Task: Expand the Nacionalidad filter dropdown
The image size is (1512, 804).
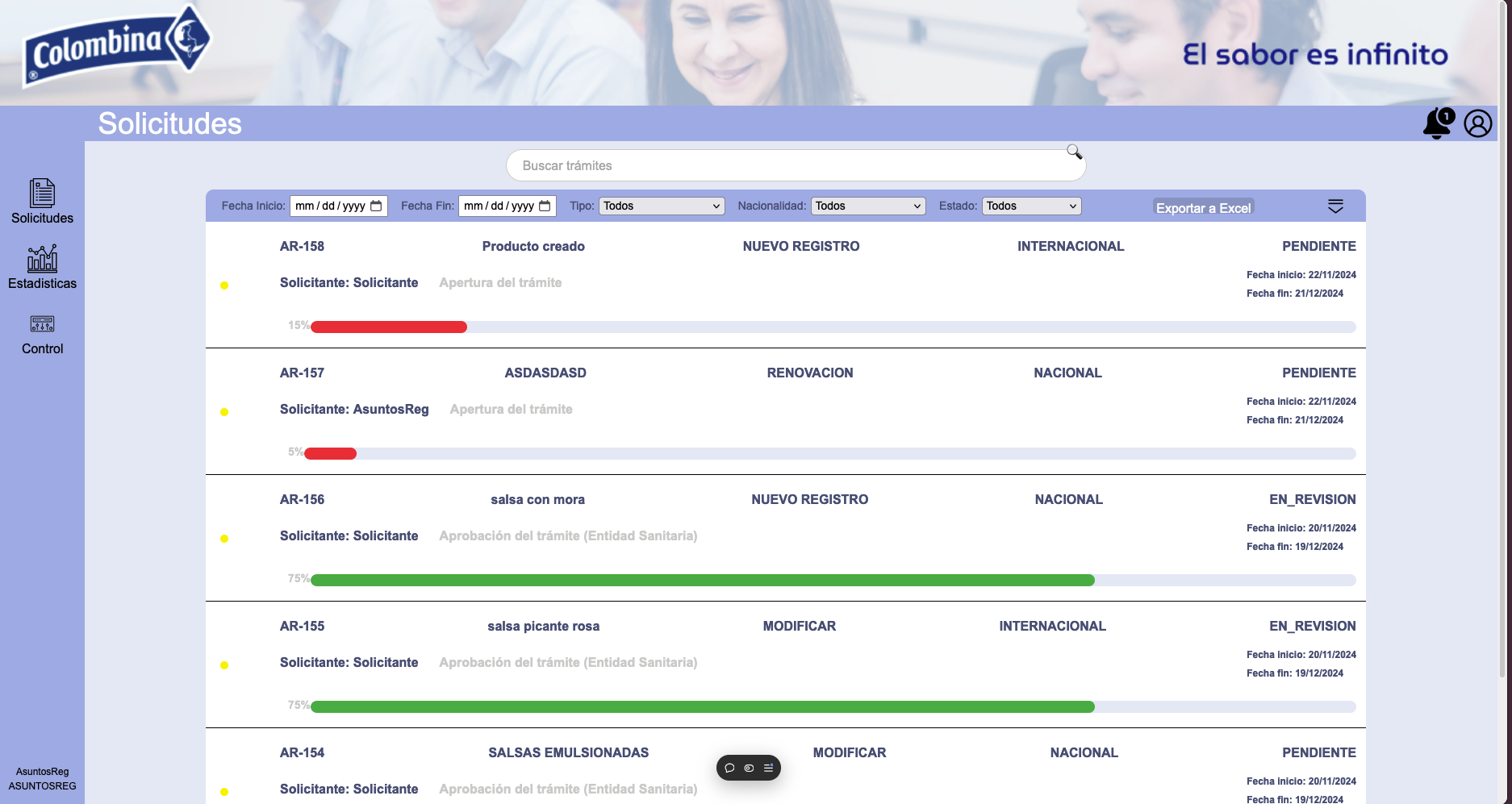Action: coord(867,206)
